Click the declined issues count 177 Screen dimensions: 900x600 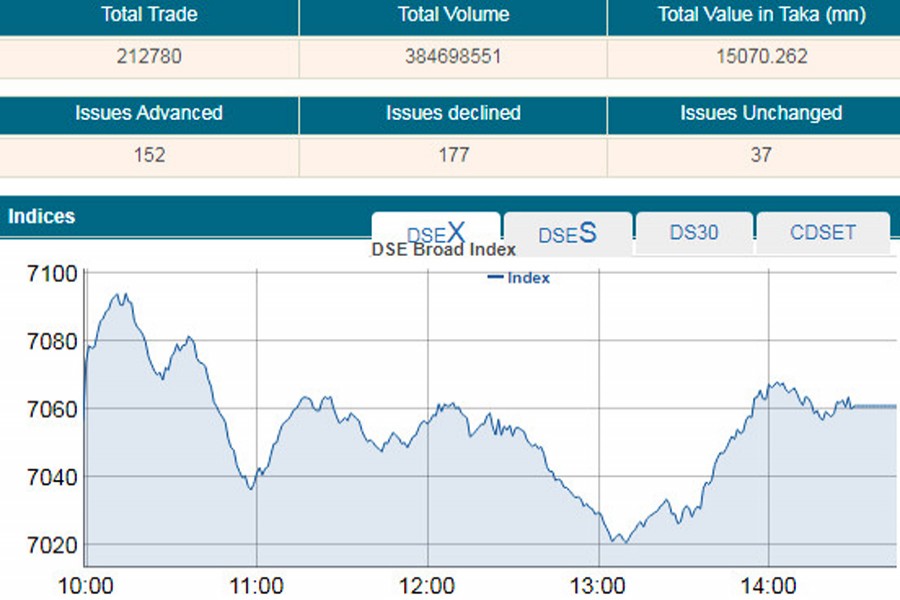pyautogui.click(x=453, y=155)
